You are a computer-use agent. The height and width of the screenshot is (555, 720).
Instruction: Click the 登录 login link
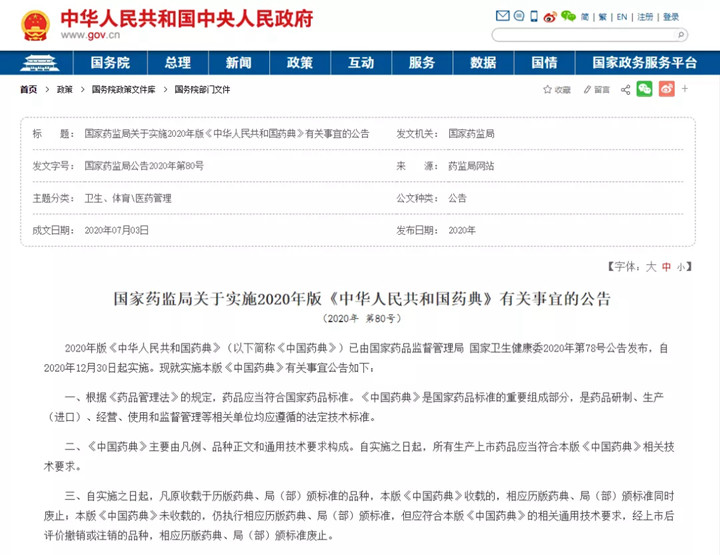(671, 17)
